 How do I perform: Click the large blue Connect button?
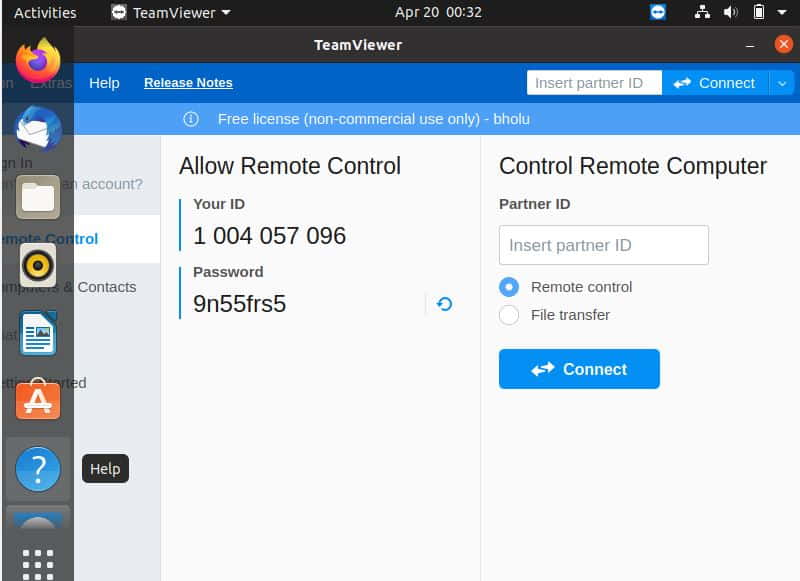[579, 369]
